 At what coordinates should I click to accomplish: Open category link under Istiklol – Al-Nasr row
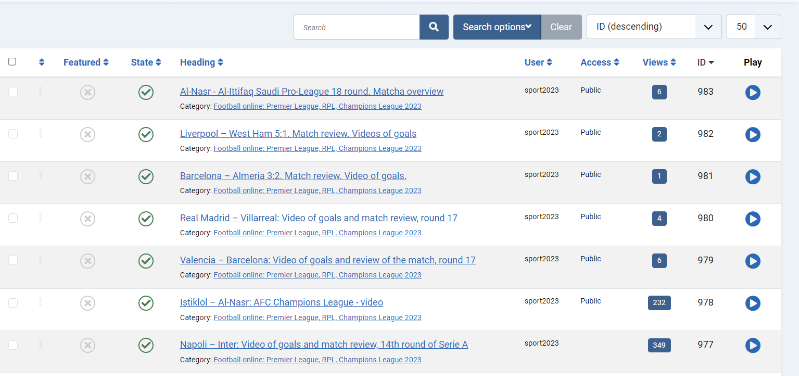tap(317, 317)
